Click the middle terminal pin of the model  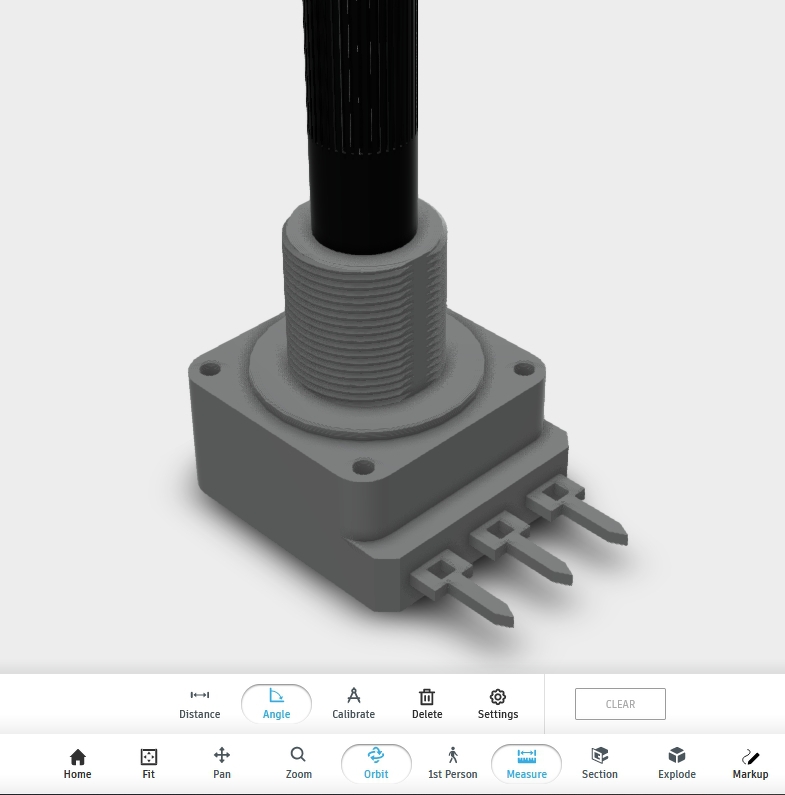[x=522, y=549]
